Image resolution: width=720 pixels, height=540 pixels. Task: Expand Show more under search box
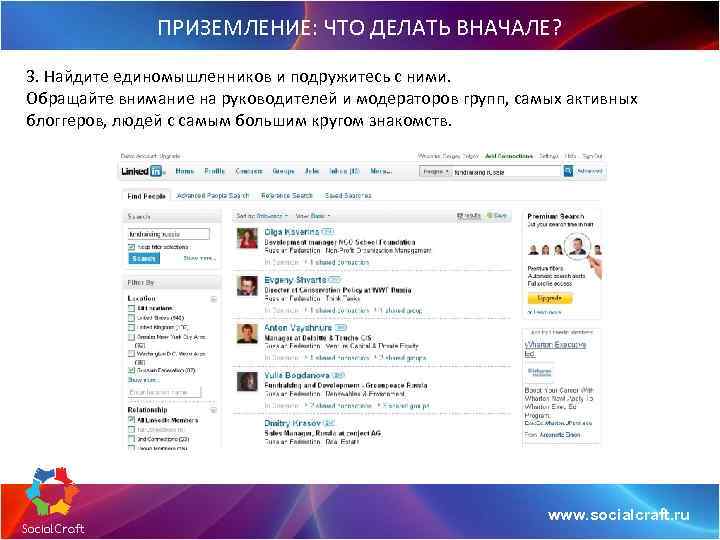(x=199, y=258)
